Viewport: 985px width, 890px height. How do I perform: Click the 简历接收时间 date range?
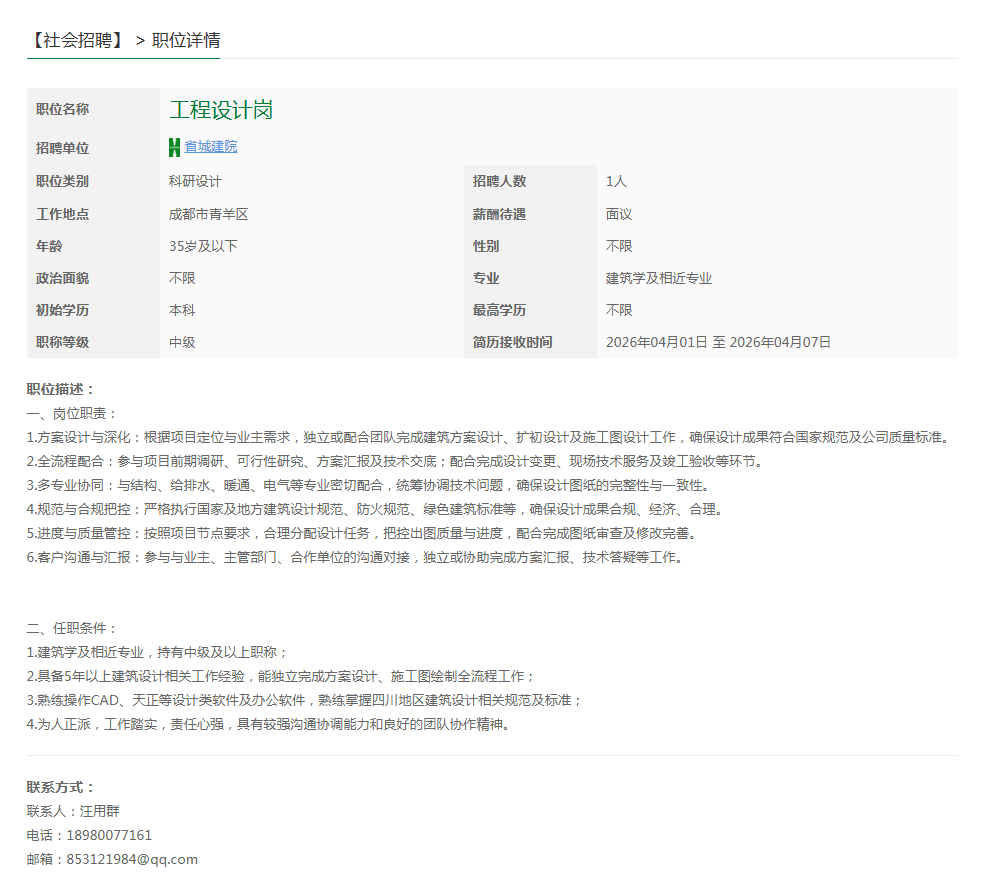[x=718, y=341]
